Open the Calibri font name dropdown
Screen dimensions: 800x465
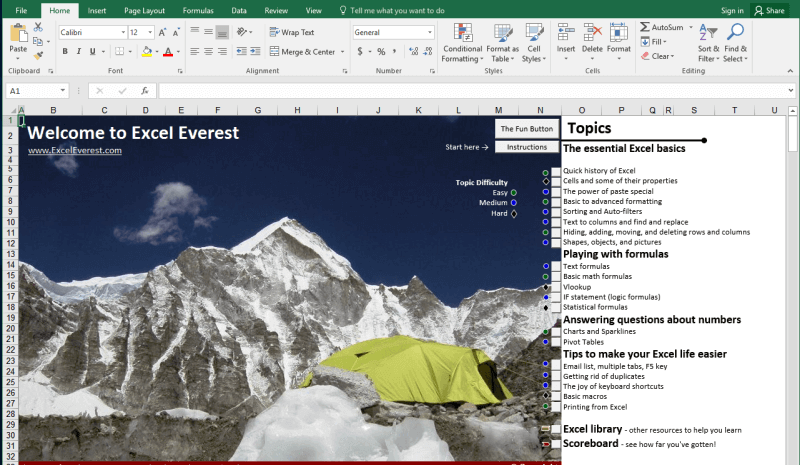[x=123, y=33]
